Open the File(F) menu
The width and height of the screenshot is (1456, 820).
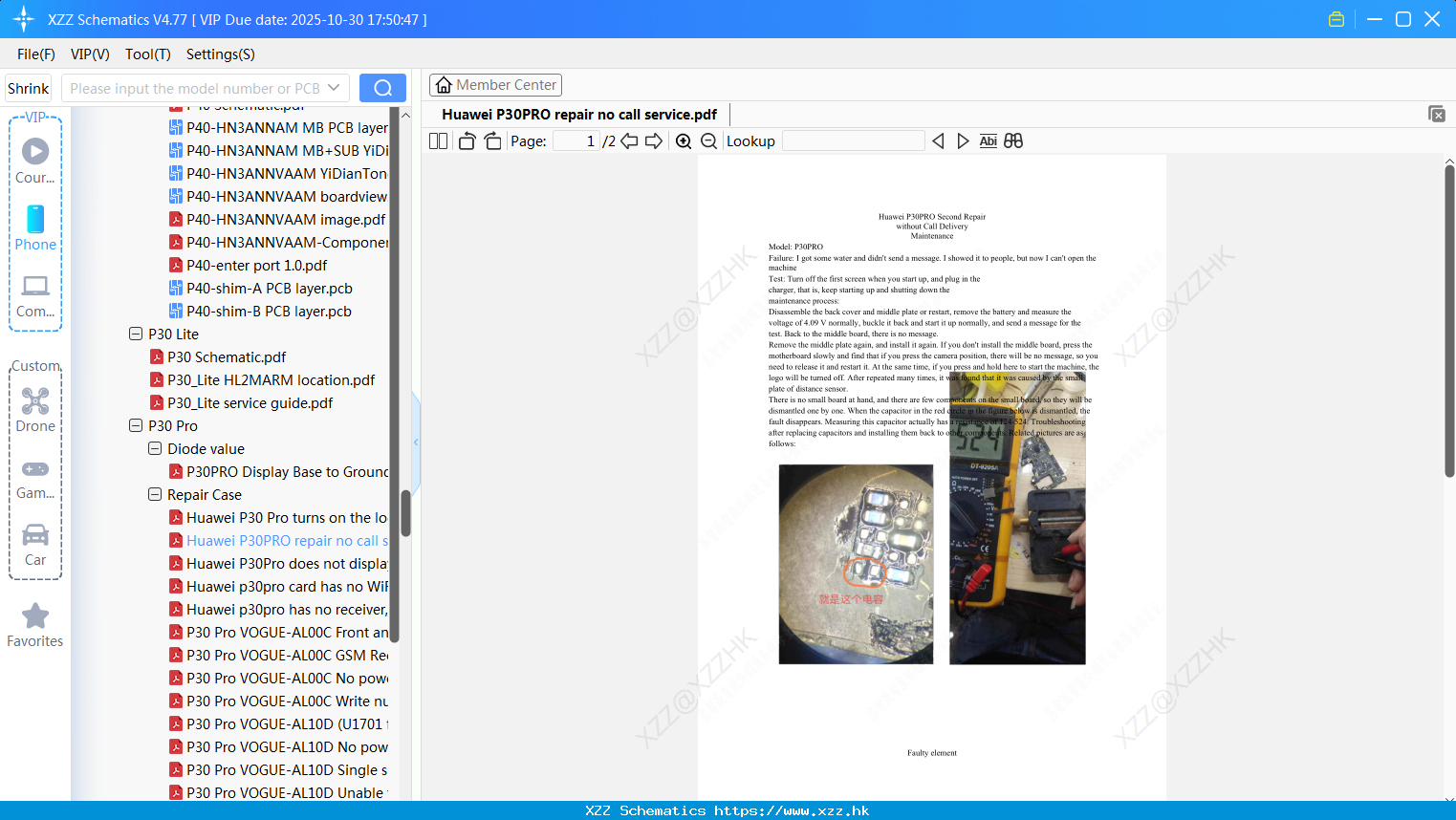point(36,54)
